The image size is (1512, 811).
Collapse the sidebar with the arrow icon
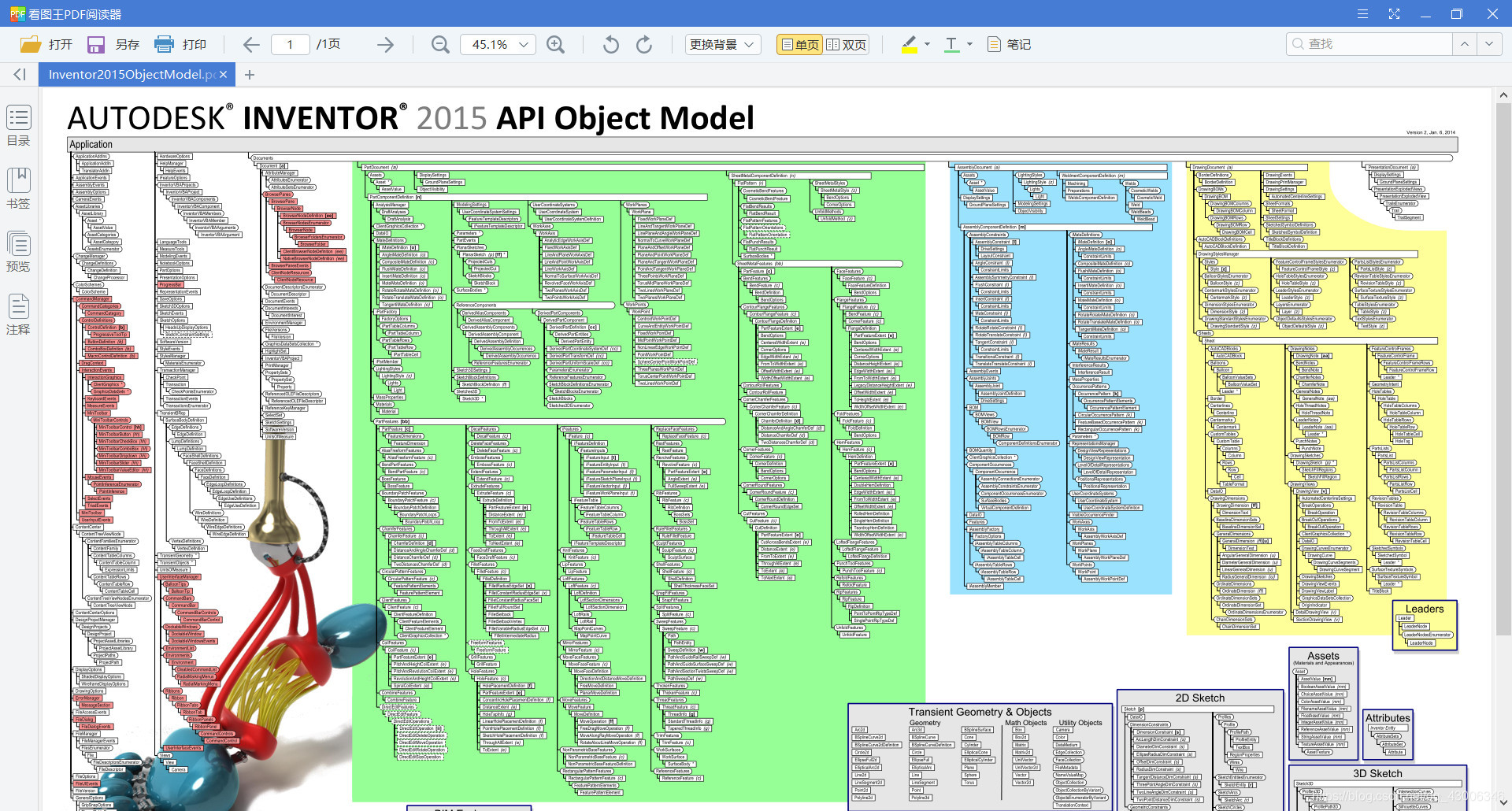coord(20,74)
